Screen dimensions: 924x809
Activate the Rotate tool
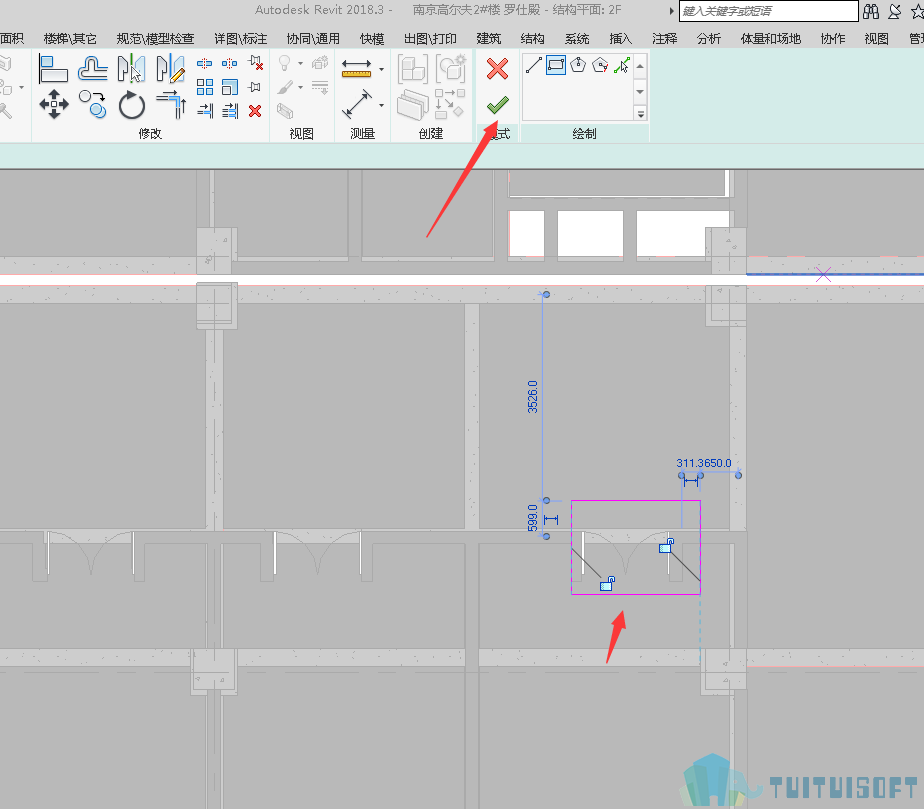coord(131,105)
